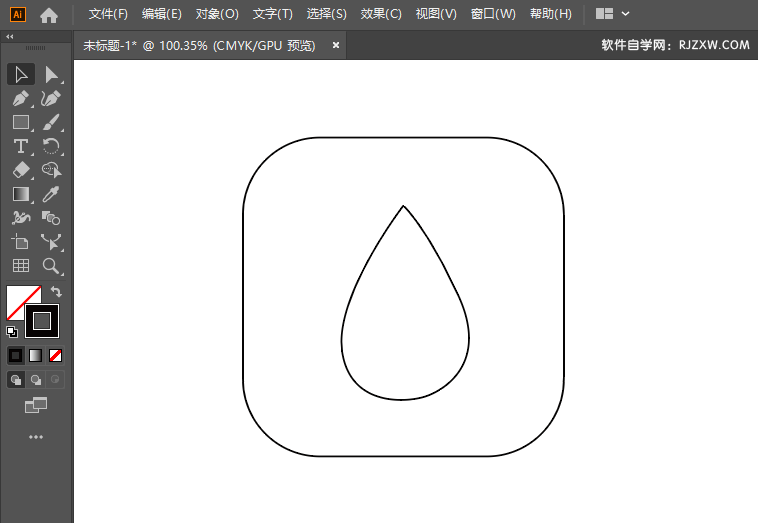Grab the toolbar gripper handle
The height and width of the screenshot is (523, 758).
[x=35, y=48]
